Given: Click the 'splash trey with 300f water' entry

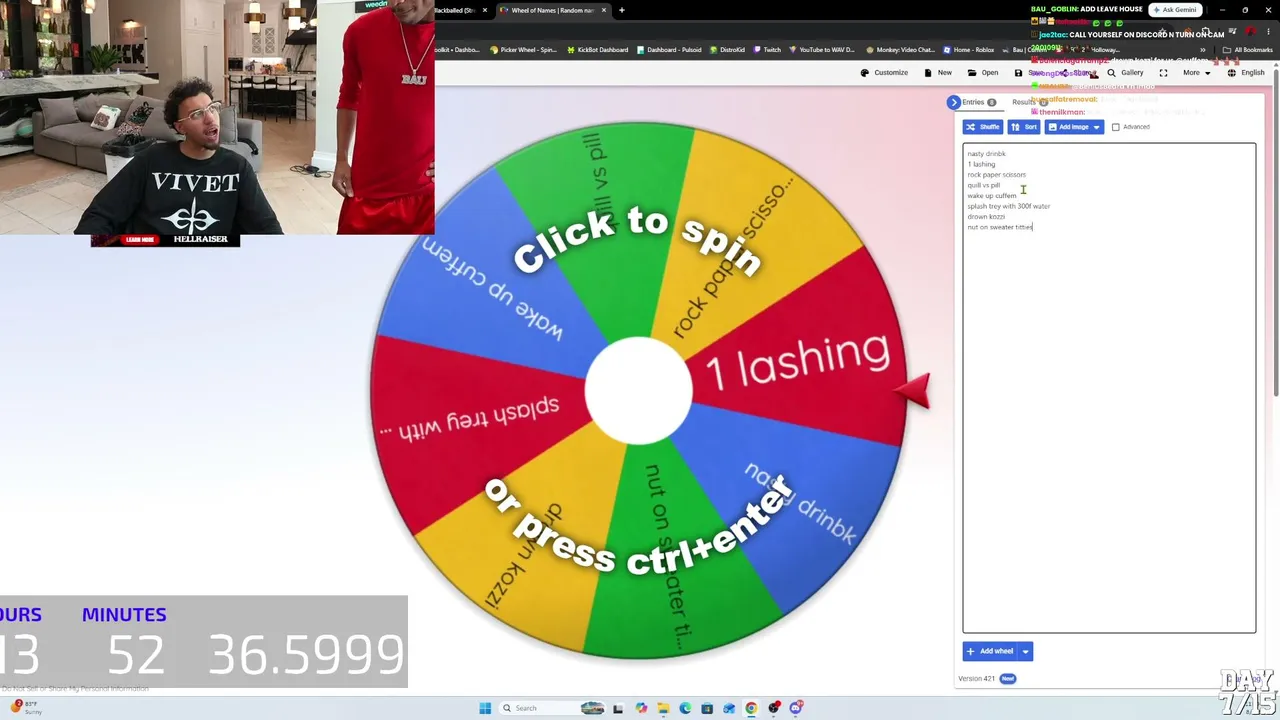Looking at the screenshot, I should (1008, 206).
